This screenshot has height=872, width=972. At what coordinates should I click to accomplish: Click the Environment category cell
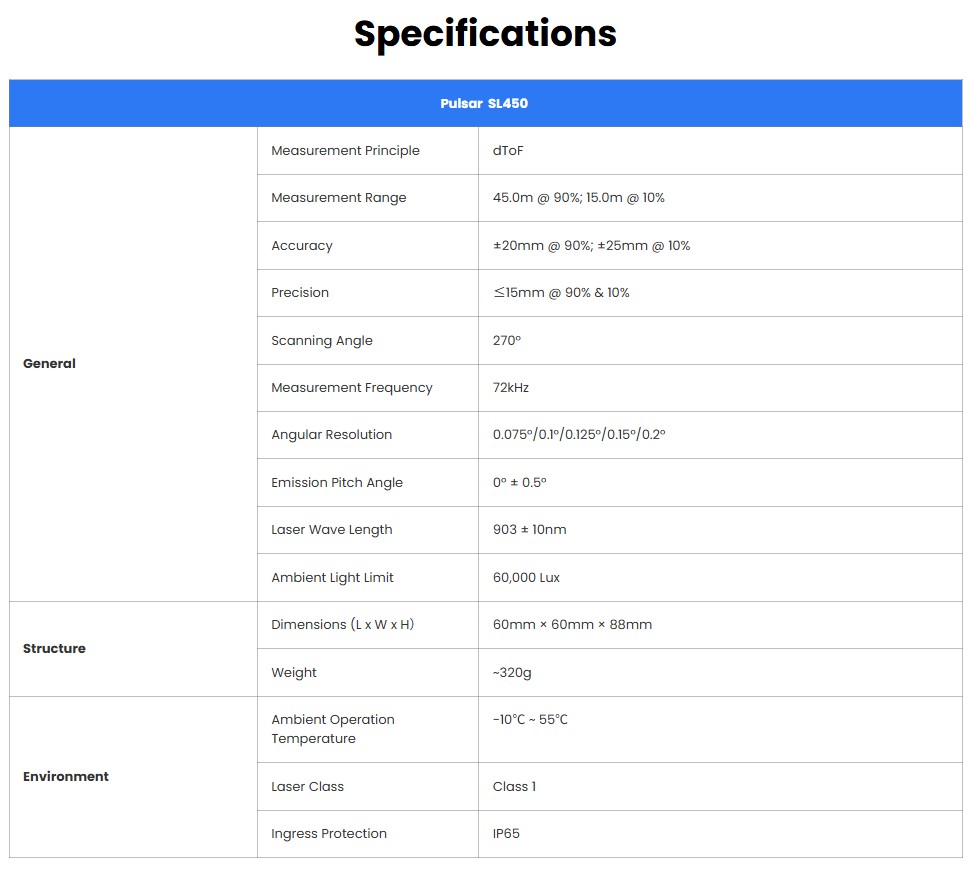tap(66, 777)
